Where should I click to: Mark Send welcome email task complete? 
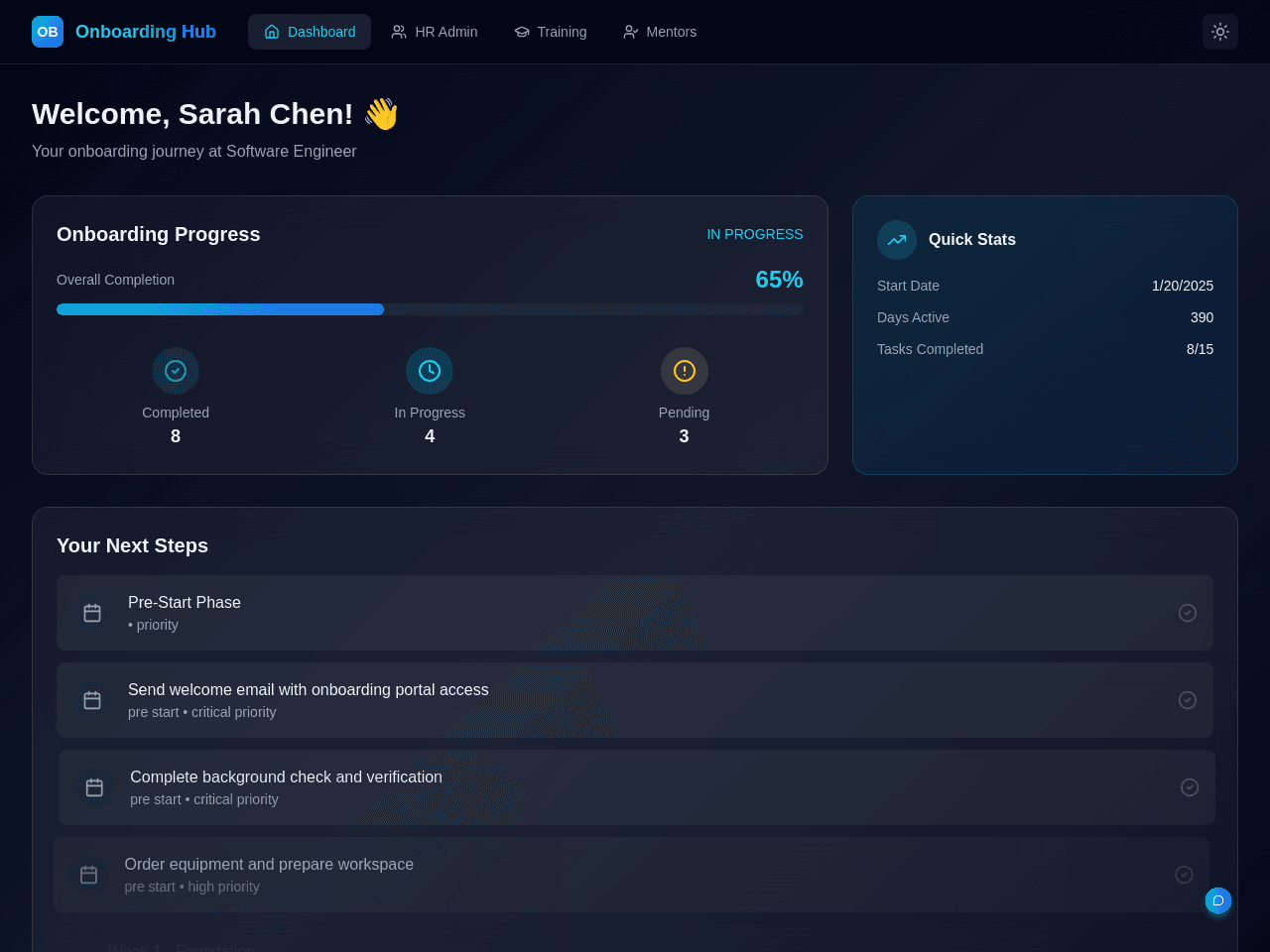click(x=1188, y=700)
